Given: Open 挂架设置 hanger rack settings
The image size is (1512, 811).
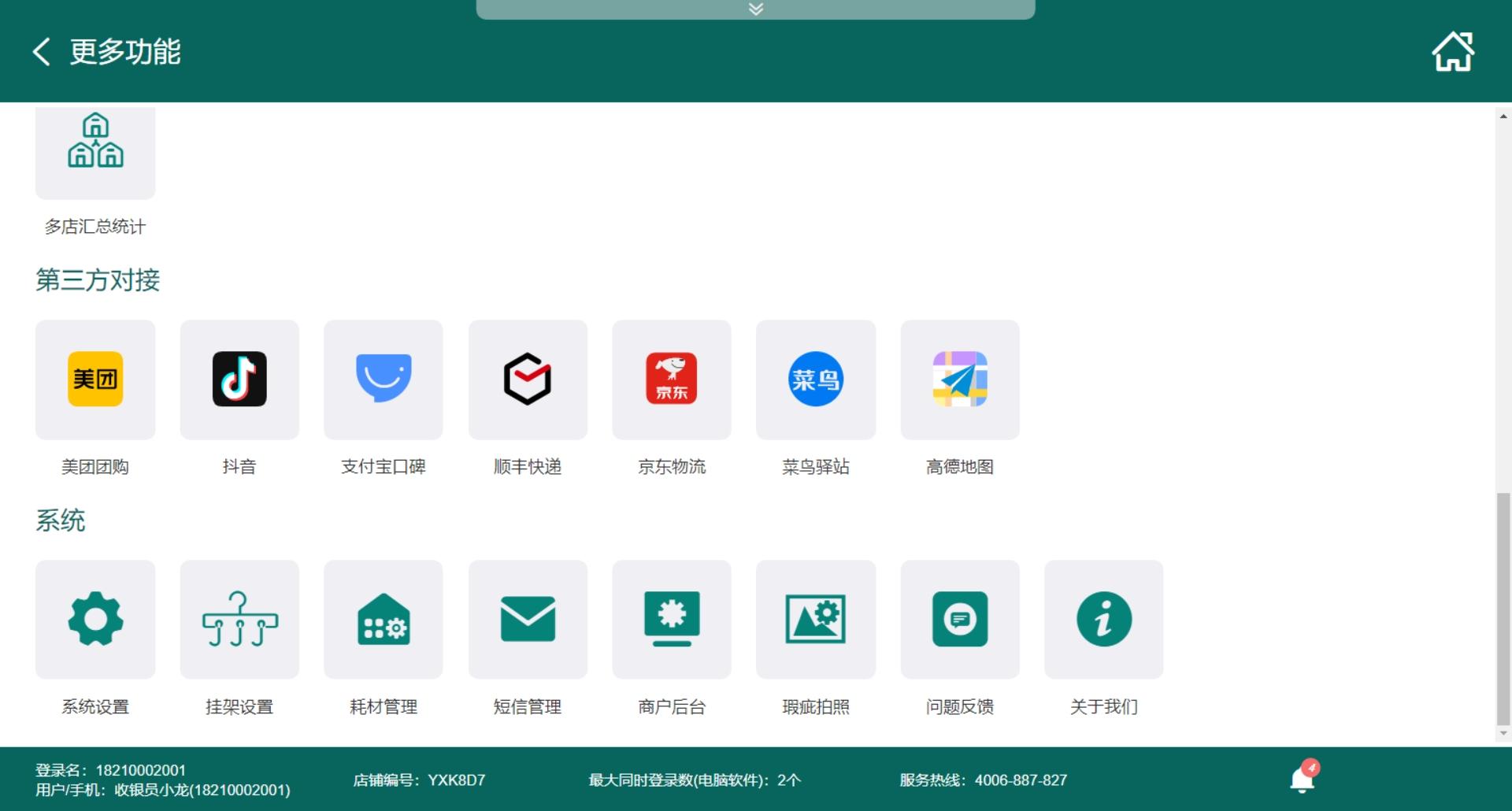Looking at the screenshot, I should (x=239, y=620).
